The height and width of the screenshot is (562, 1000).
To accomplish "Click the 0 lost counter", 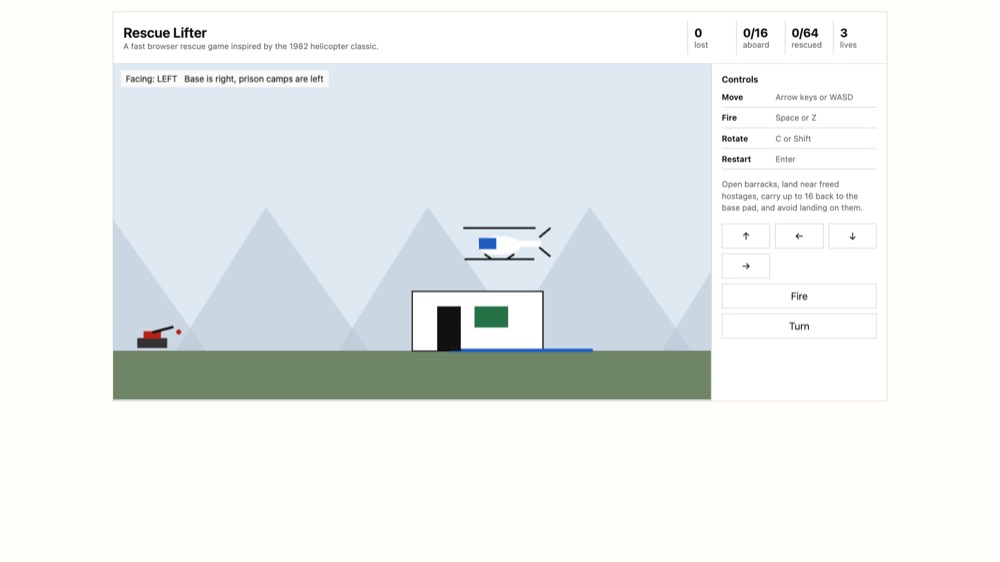I will 701,38.
